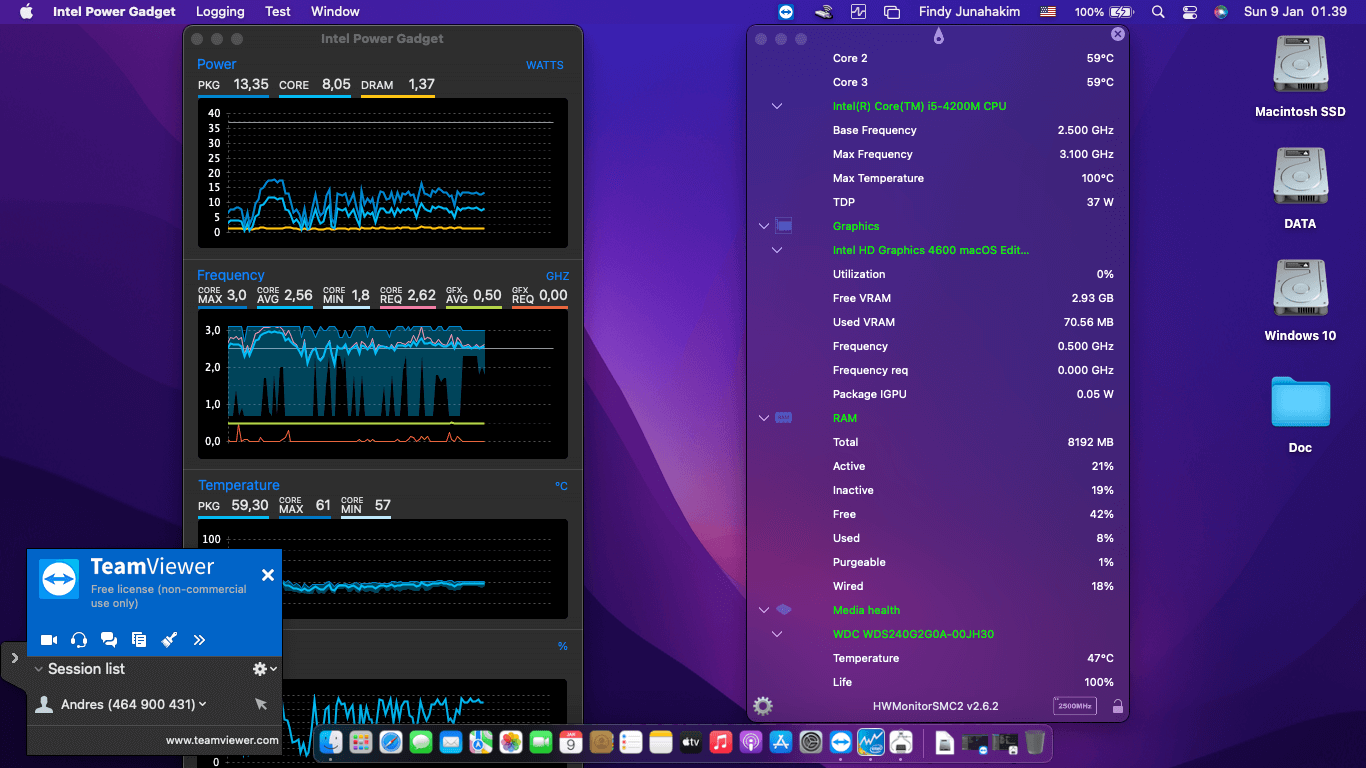This screenshot has height=768, width=1366.
Task: Click the TeamViewer headset audio icon
Action: pos(79,640)
